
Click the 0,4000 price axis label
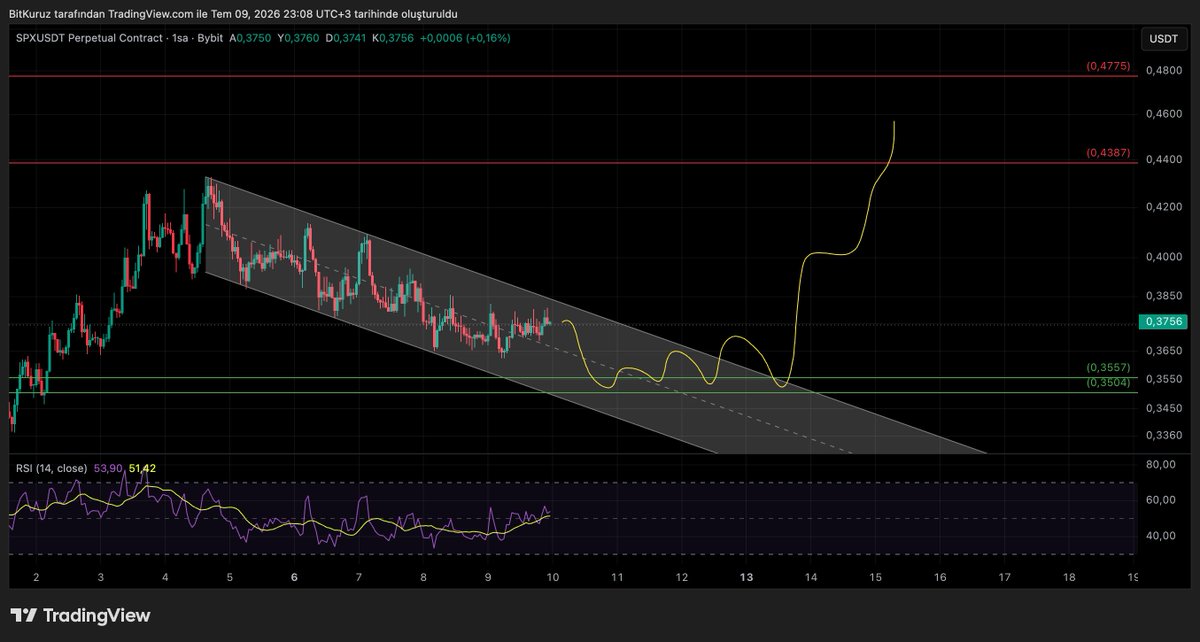pos(1163,257)
